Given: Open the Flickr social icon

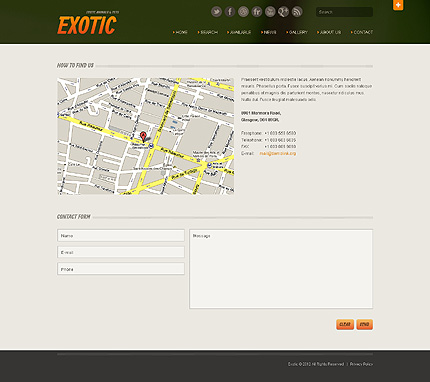Looking at the screenshot, I should click(257, 12).
